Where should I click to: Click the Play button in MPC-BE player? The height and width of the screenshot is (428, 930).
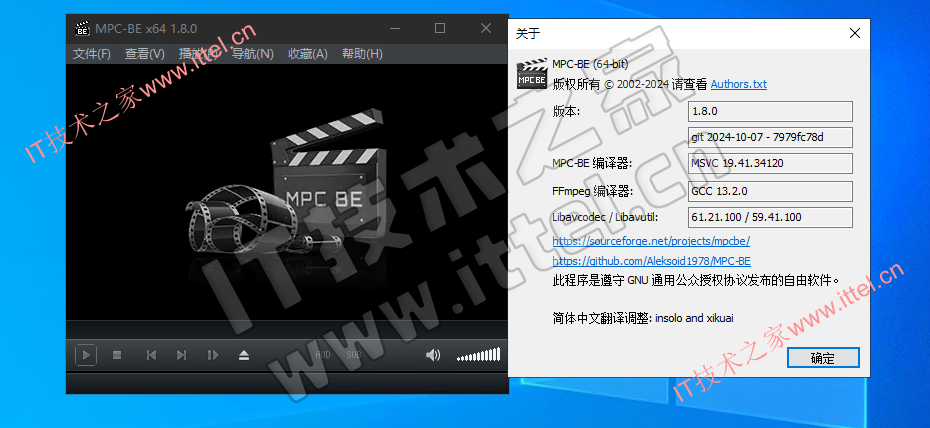click(x=86, y=355)
